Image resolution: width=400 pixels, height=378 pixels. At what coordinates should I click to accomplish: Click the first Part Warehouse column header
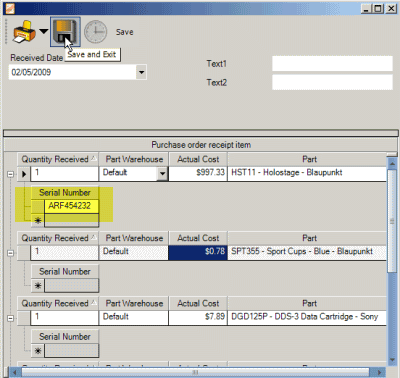[x=134, y=159]
